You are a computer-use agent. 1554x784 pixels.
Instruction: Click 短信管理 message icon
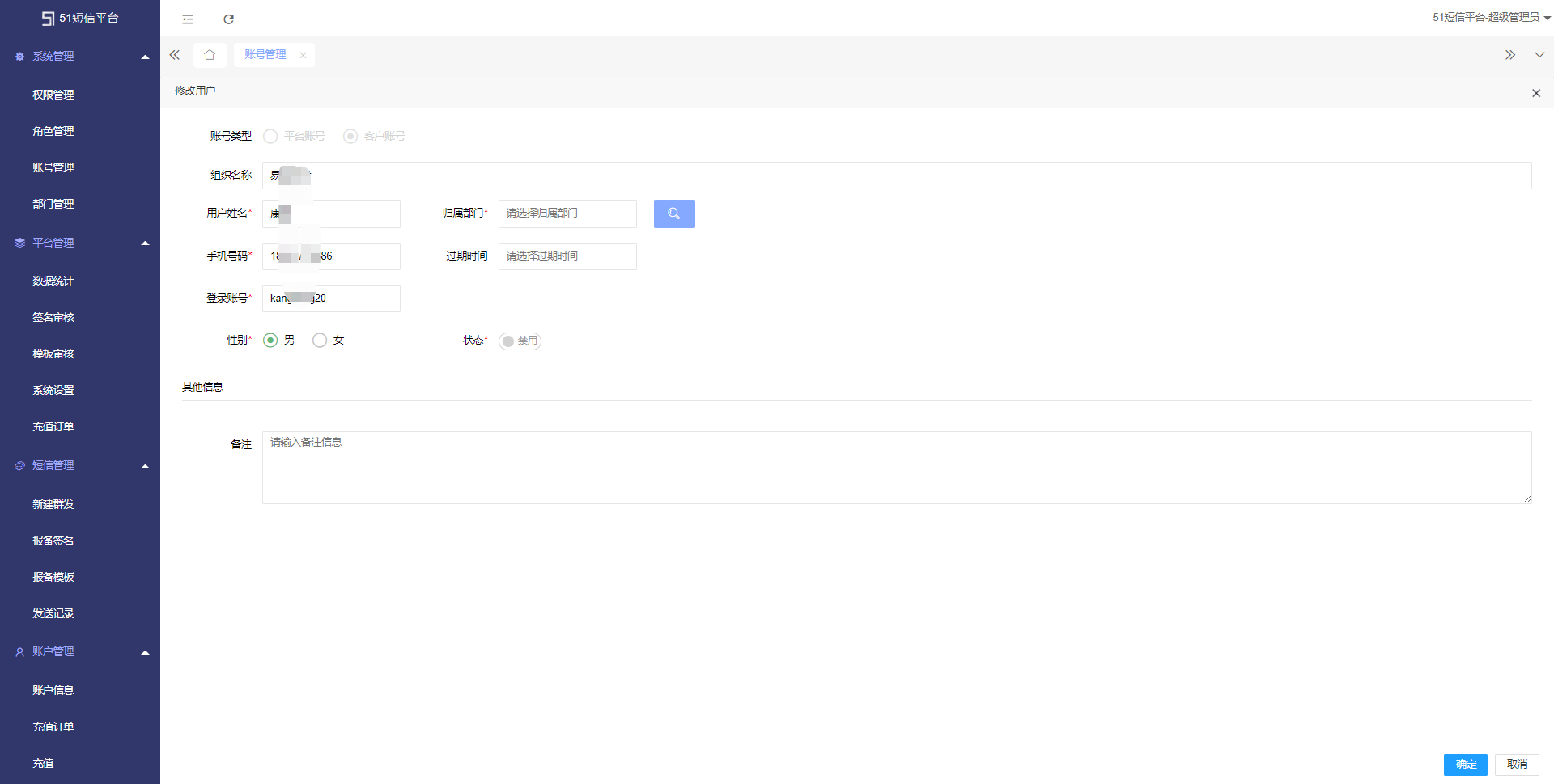tap(19, 466)
